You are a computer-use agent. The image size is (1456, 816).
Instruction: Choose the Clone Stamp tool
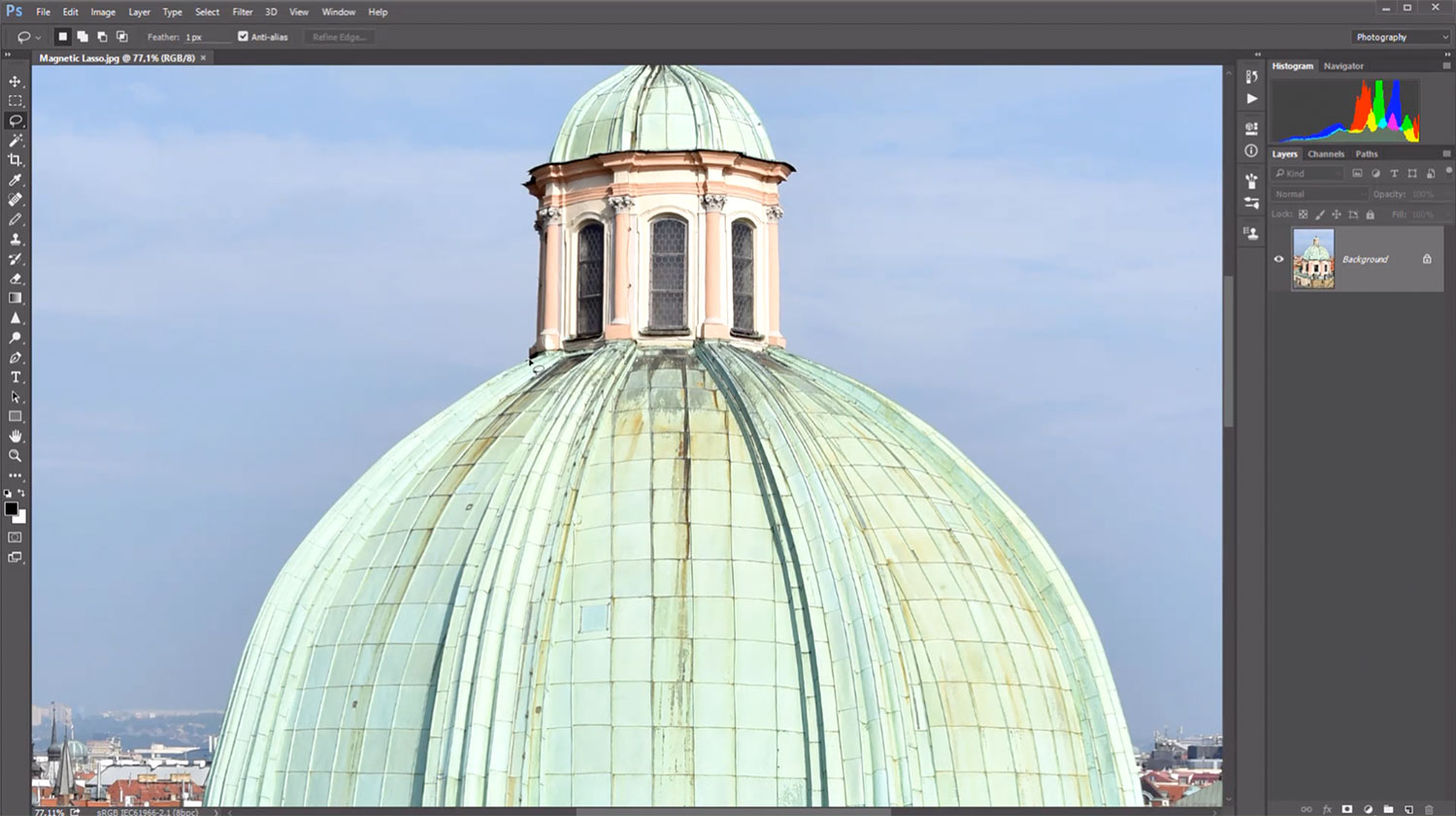pos(16,240)
